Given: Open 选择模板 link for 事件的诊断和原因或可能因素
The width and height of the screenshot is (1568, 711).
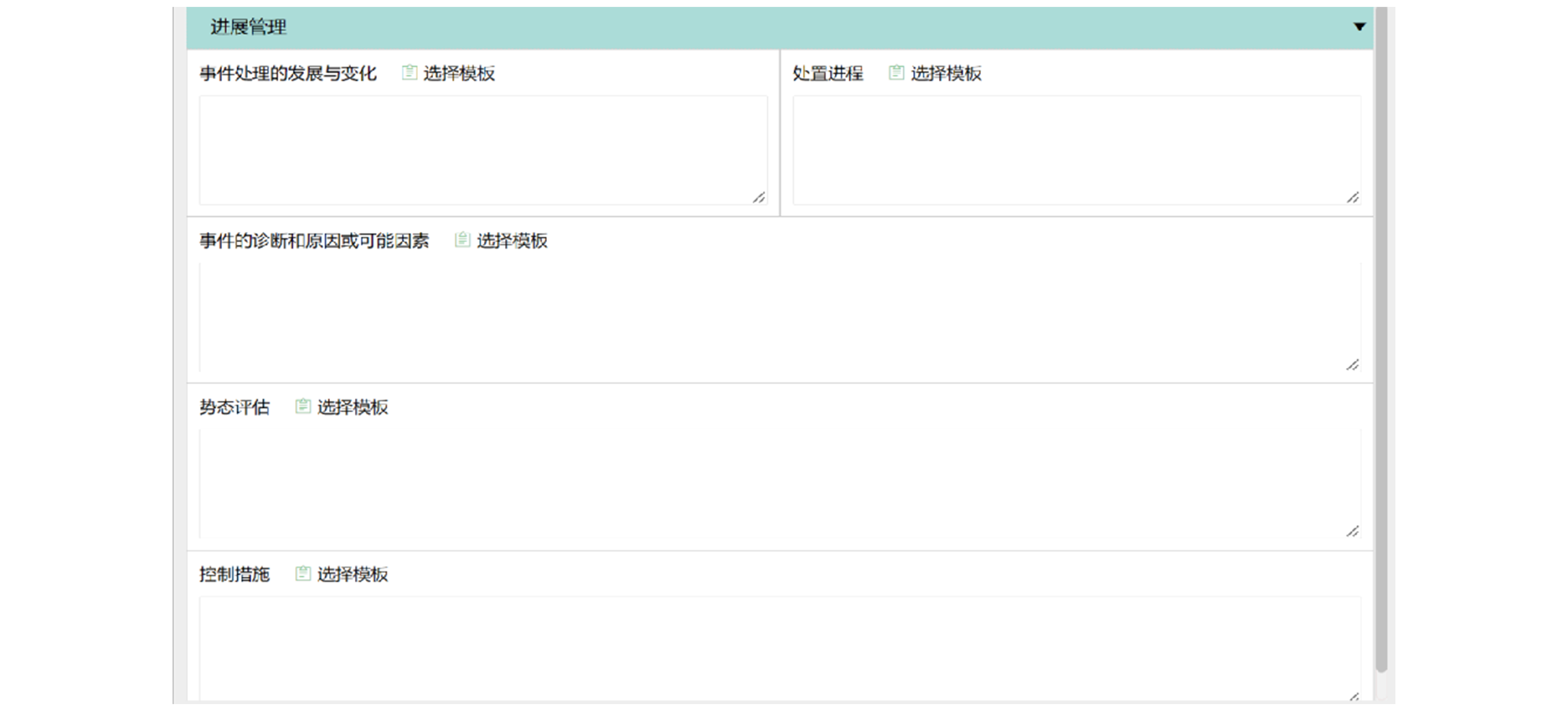Looking at the screenshot, I should coord(512,241).
